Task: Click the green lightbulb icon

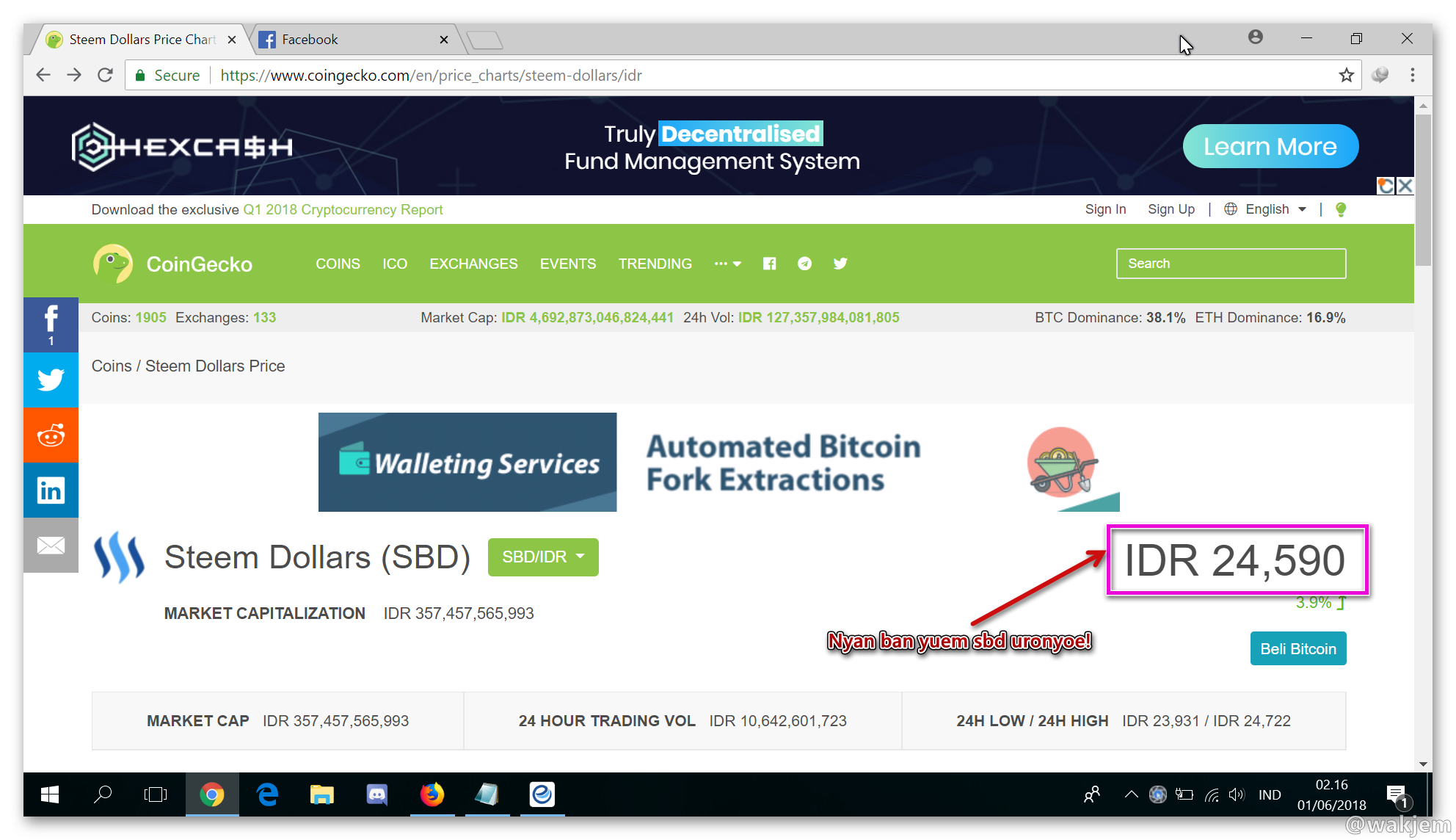Action: coord(1341,209)
